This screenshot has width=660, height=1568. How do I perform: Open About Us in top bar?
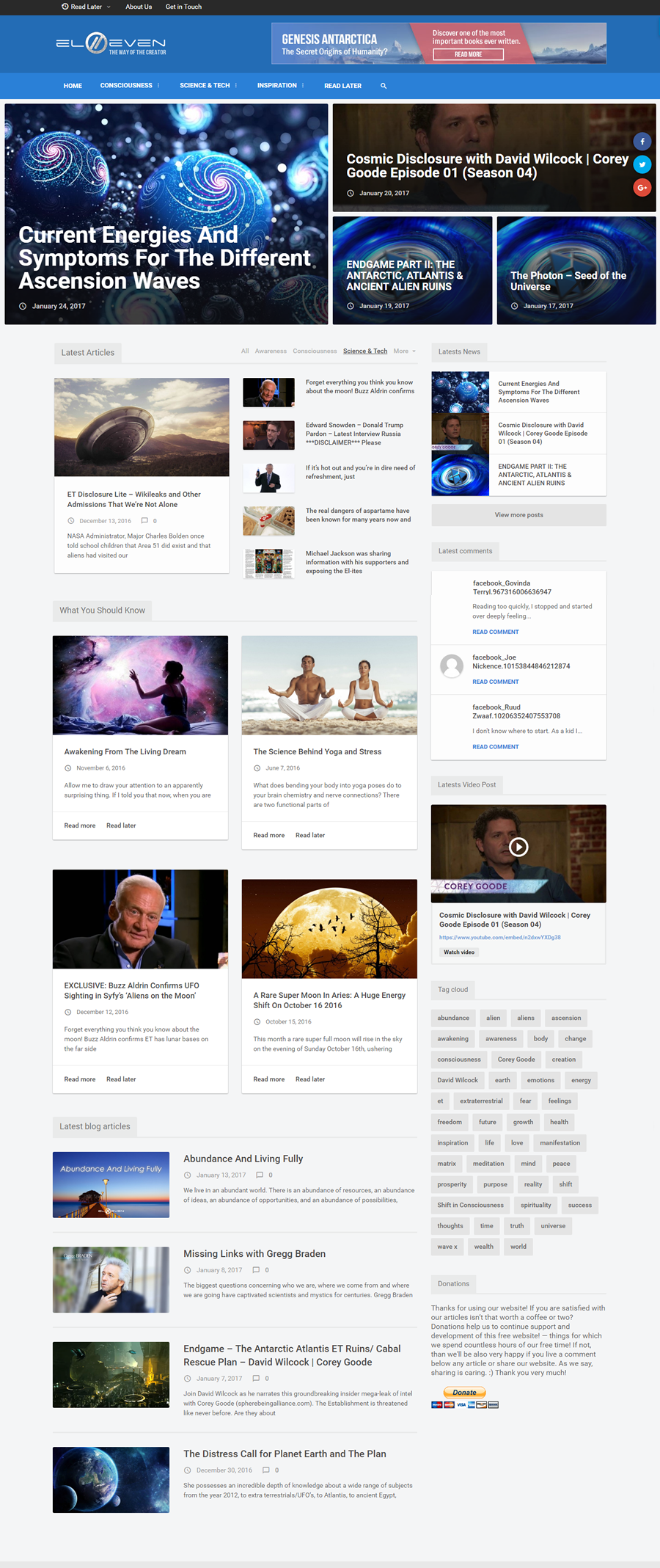[x=139, y=7]
